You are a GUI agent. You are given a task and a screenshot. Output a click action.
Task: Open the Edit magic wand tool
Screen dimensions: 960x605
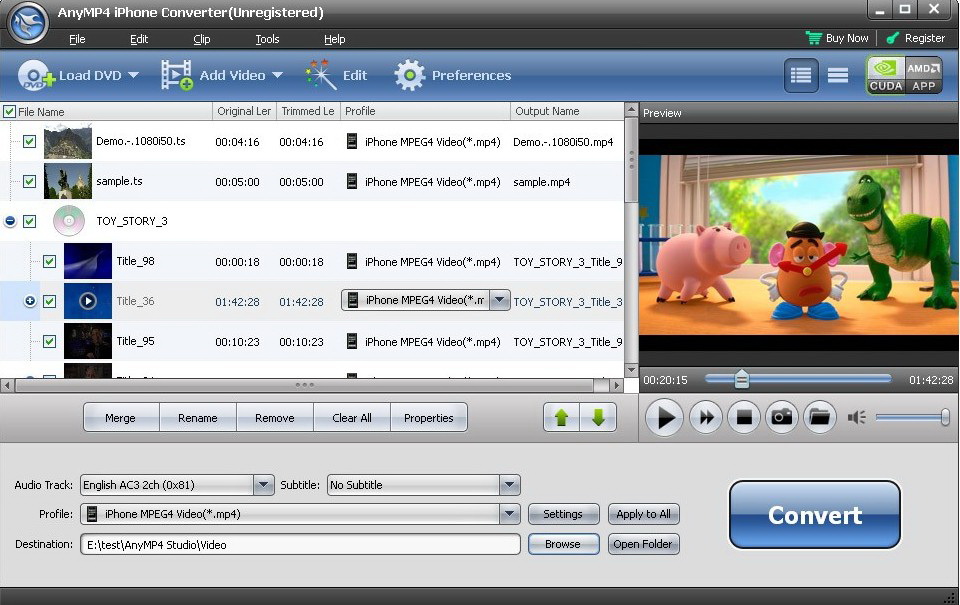point(320,75)
